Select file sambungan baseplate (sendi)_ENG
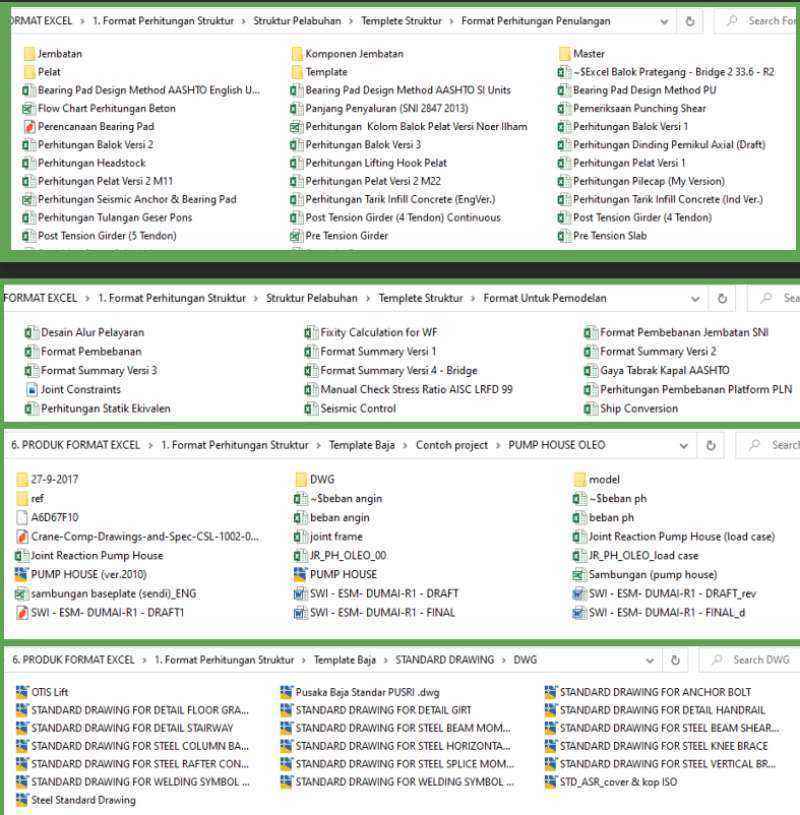 click(x=107, y=594)
